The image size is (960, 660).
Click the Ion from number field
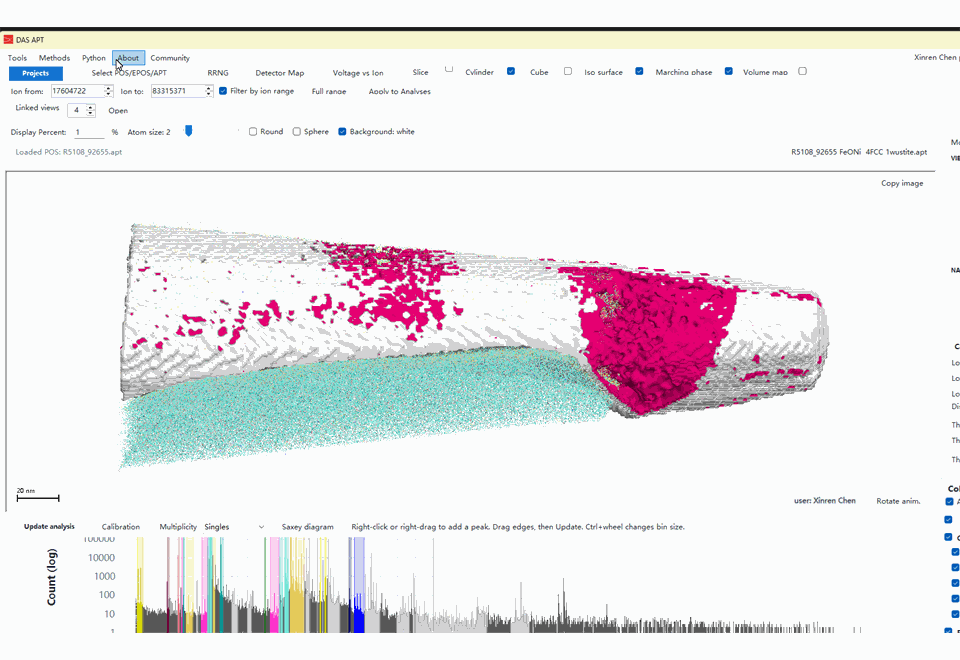78,91
